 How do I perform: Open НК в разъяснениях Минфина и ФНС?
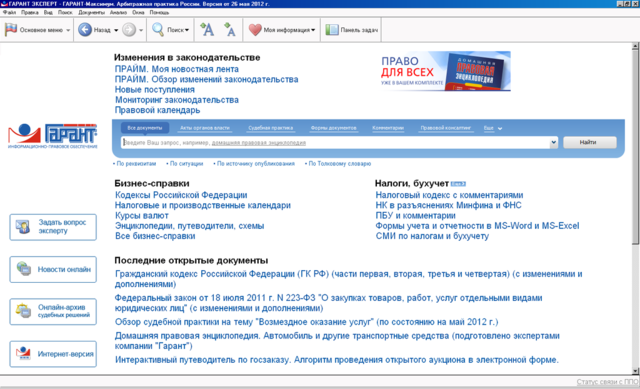point(449,205)
